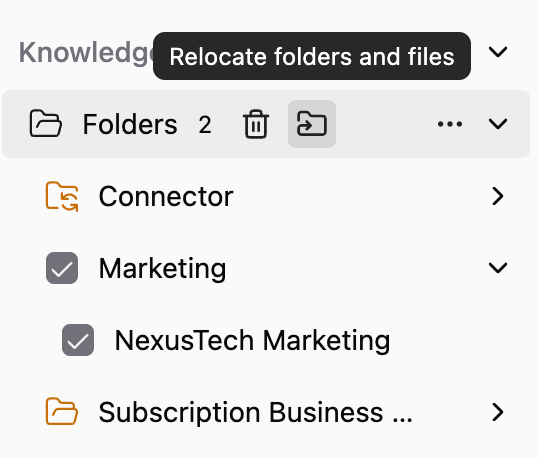Expand the Subscription Business folder arrow
538x458 pixels.
click(x=498, y=412)
